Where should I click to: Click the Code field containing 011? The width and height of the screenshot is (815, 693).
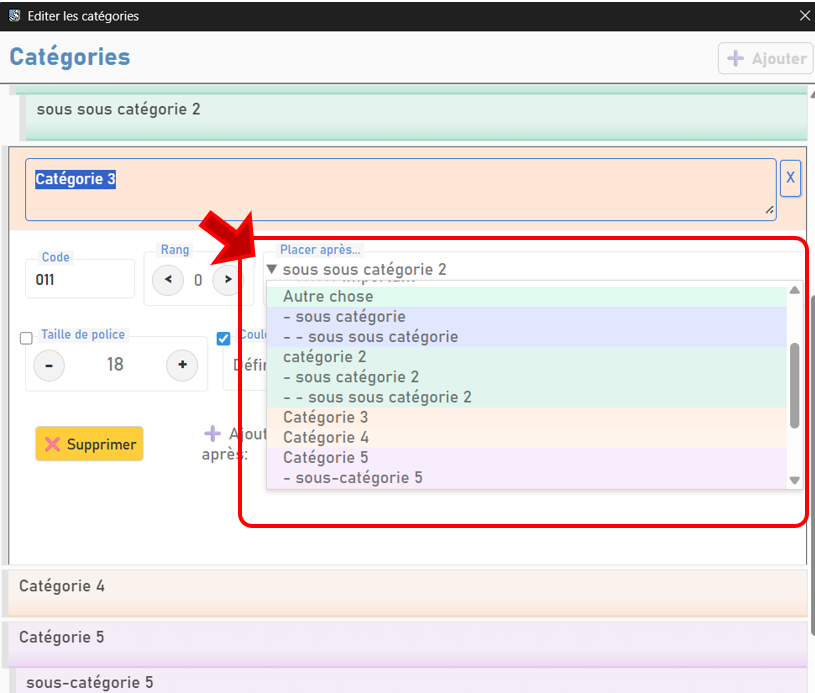(x=80, y=279)
